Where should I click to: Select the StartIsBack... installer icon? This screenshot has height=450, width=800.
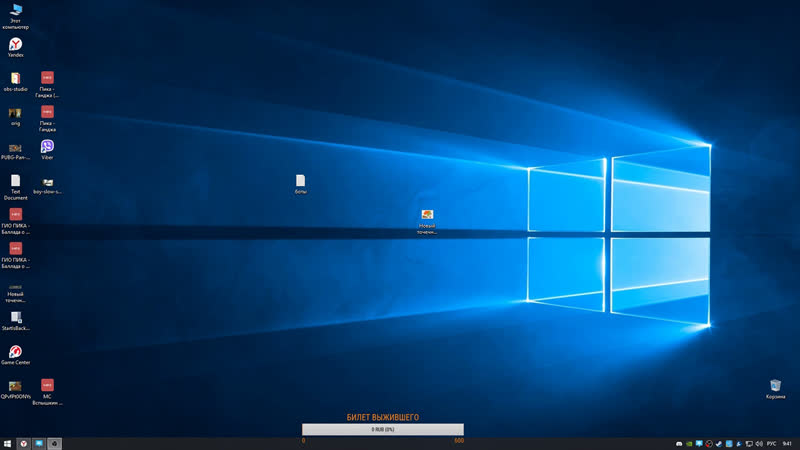[15, 321]
